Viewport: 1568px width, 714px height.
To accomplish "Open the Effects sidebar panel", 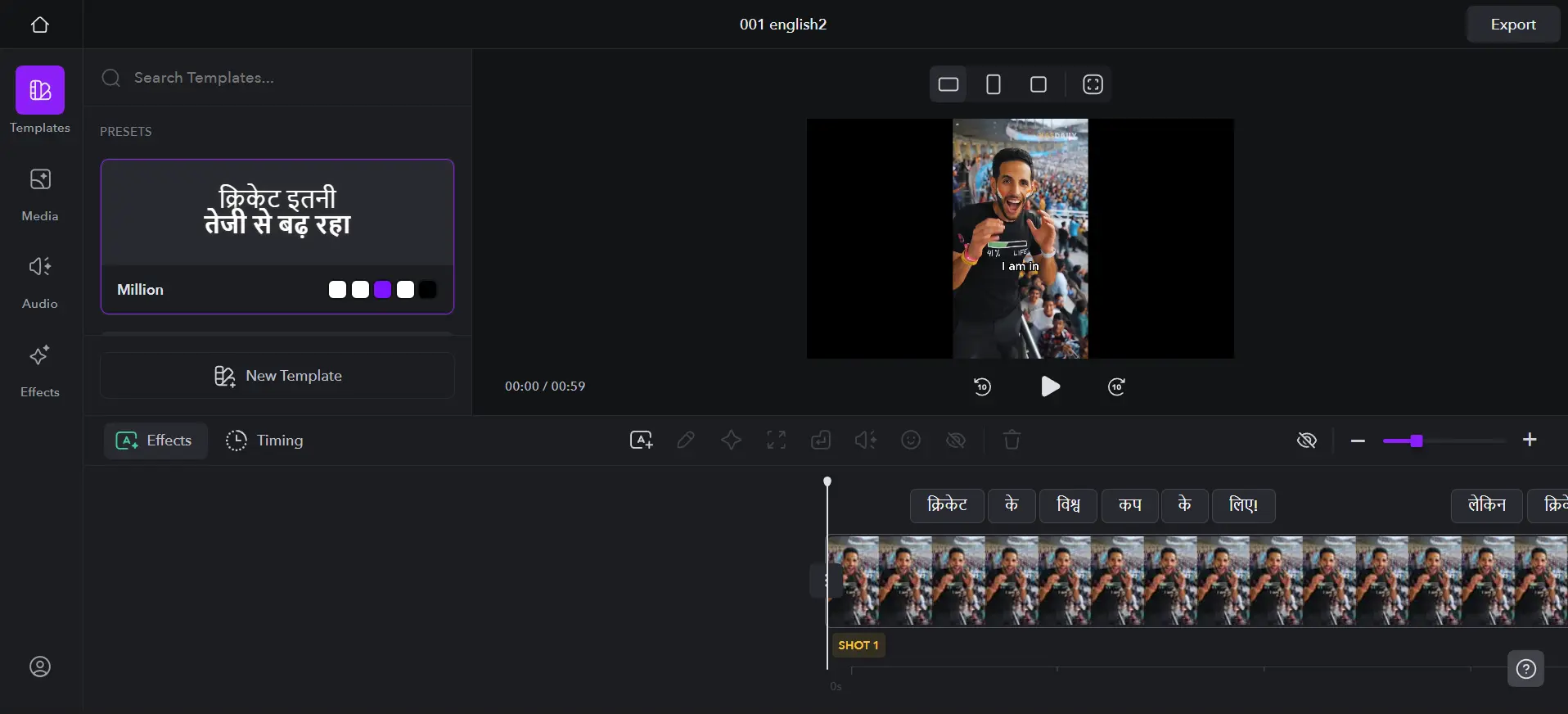I will tap(39, 371).
